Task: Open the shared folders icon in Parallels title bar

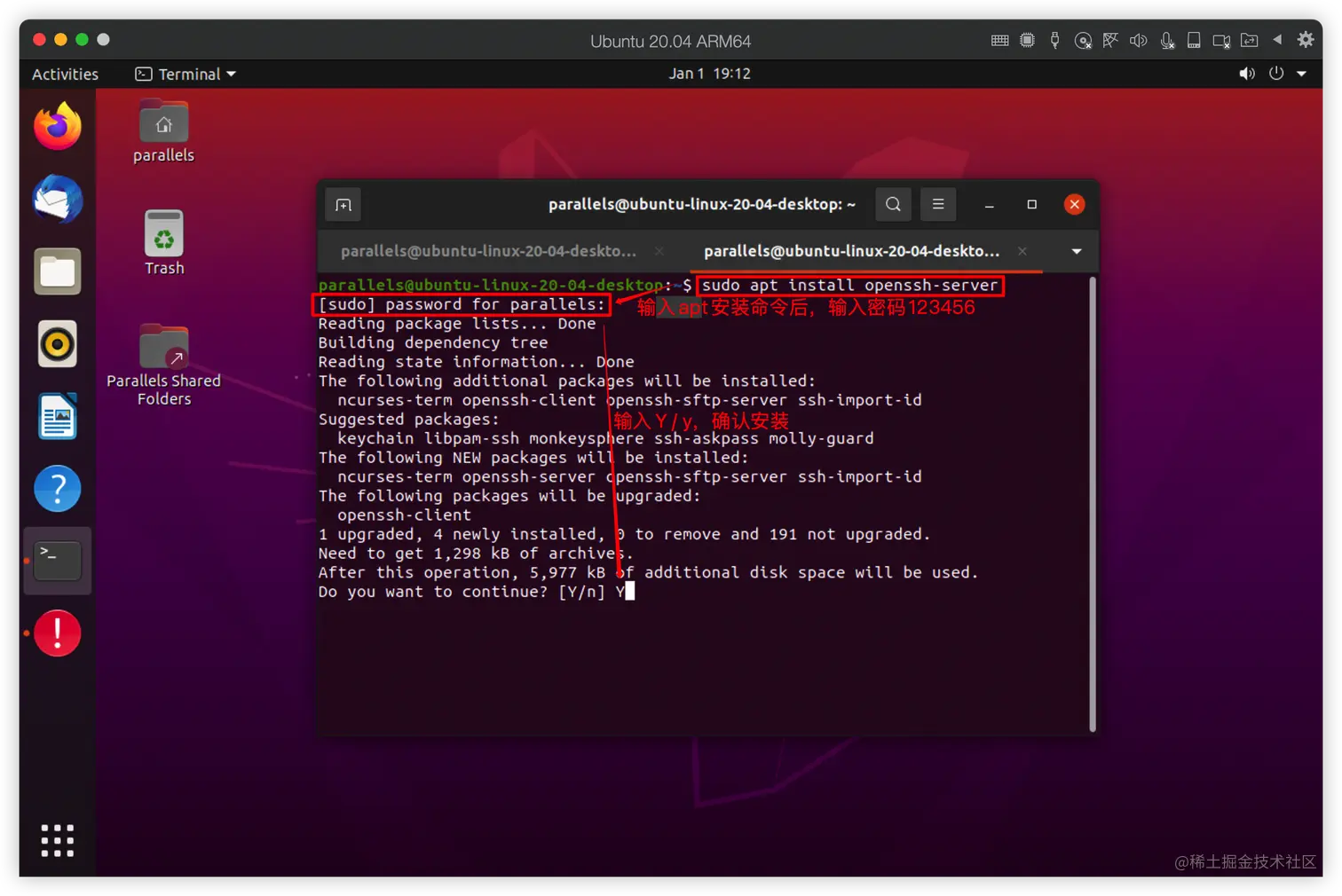Action: click(x=1249, y=40)
